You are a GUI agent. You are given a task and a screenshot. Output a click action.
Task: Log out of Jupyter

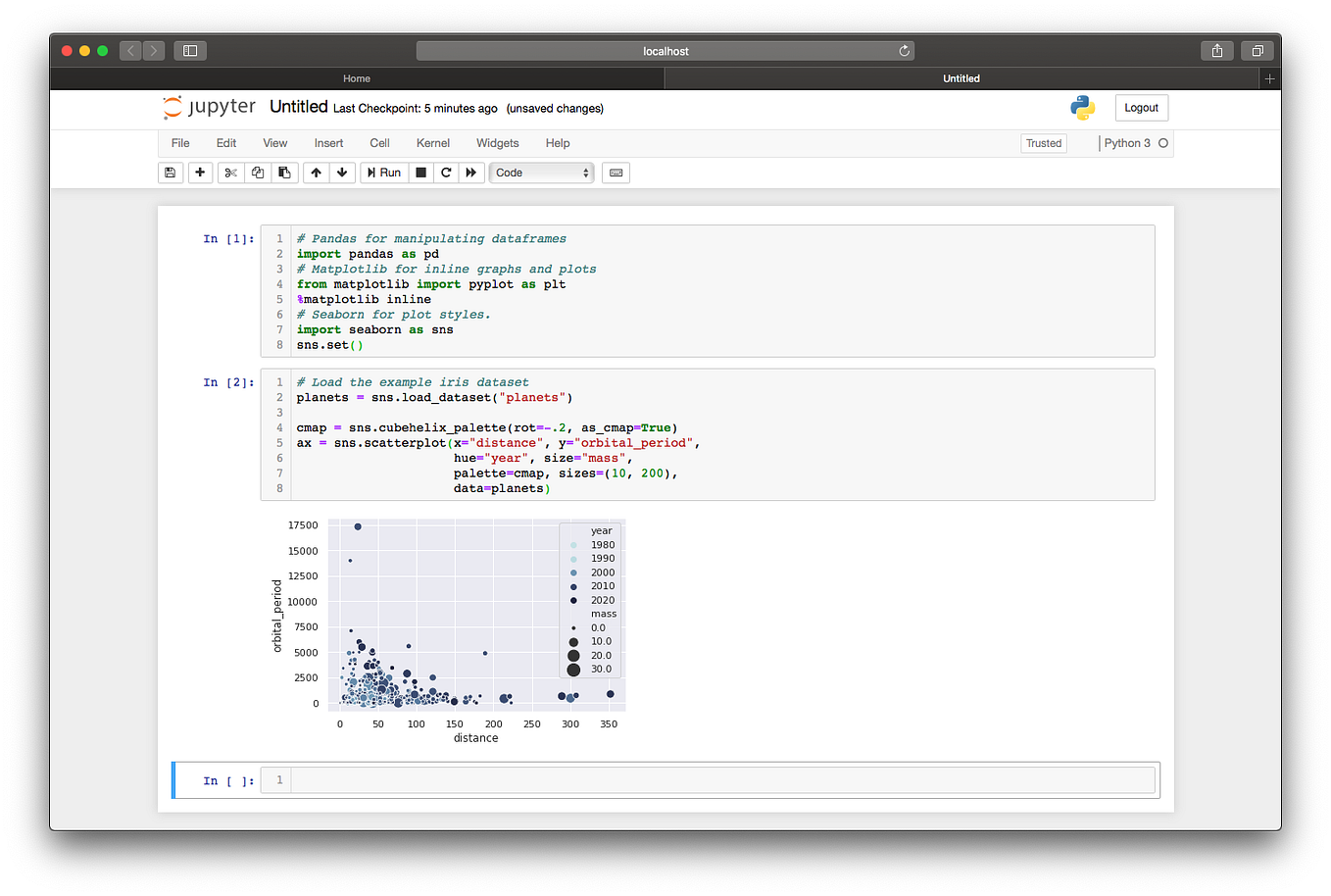[x=1141, y=108]
